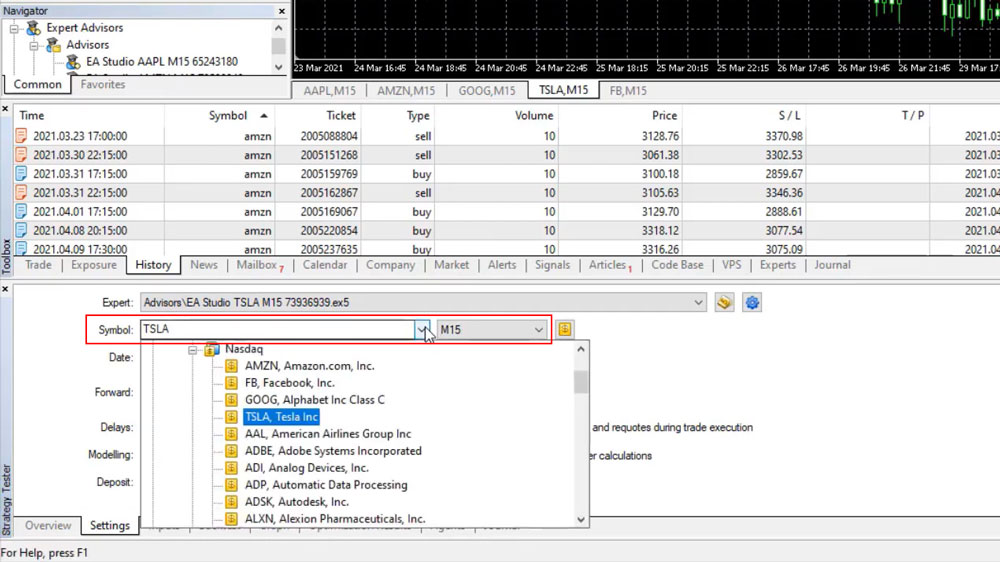This screenshot has width=1000, height=562.
Task: Click Navigator scrollbar down arrow
Action: point(279,67)
